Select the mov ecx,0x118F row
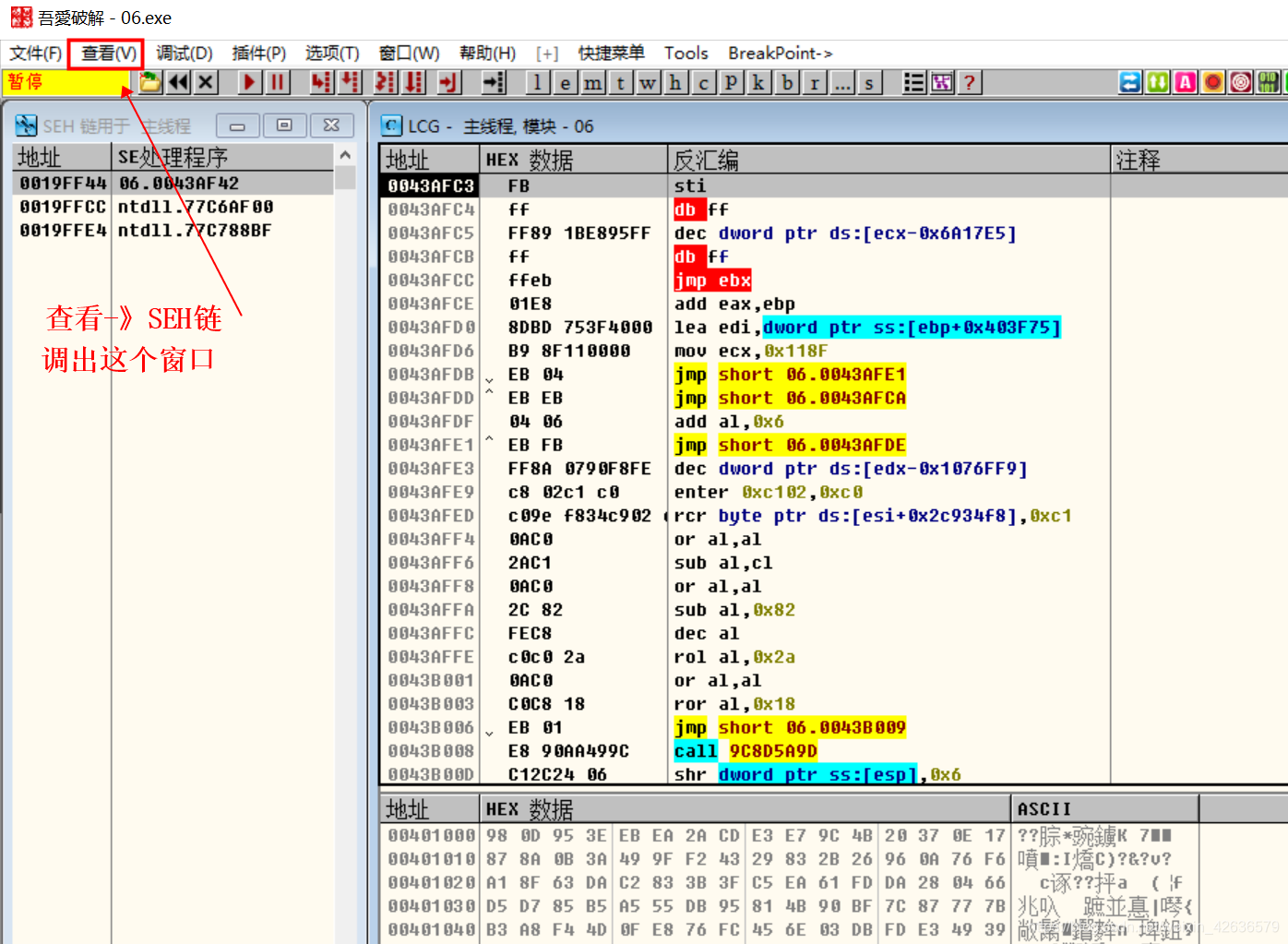The width and height of the screenshot is (1288, 944). [x=834, y=351]
